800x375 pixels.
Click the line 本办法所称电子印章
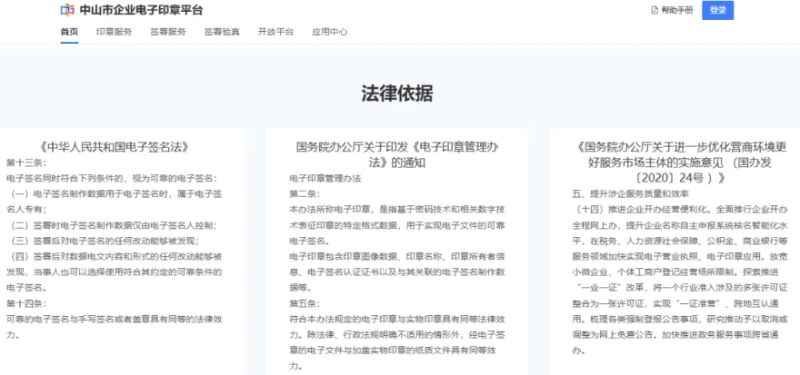397,225
